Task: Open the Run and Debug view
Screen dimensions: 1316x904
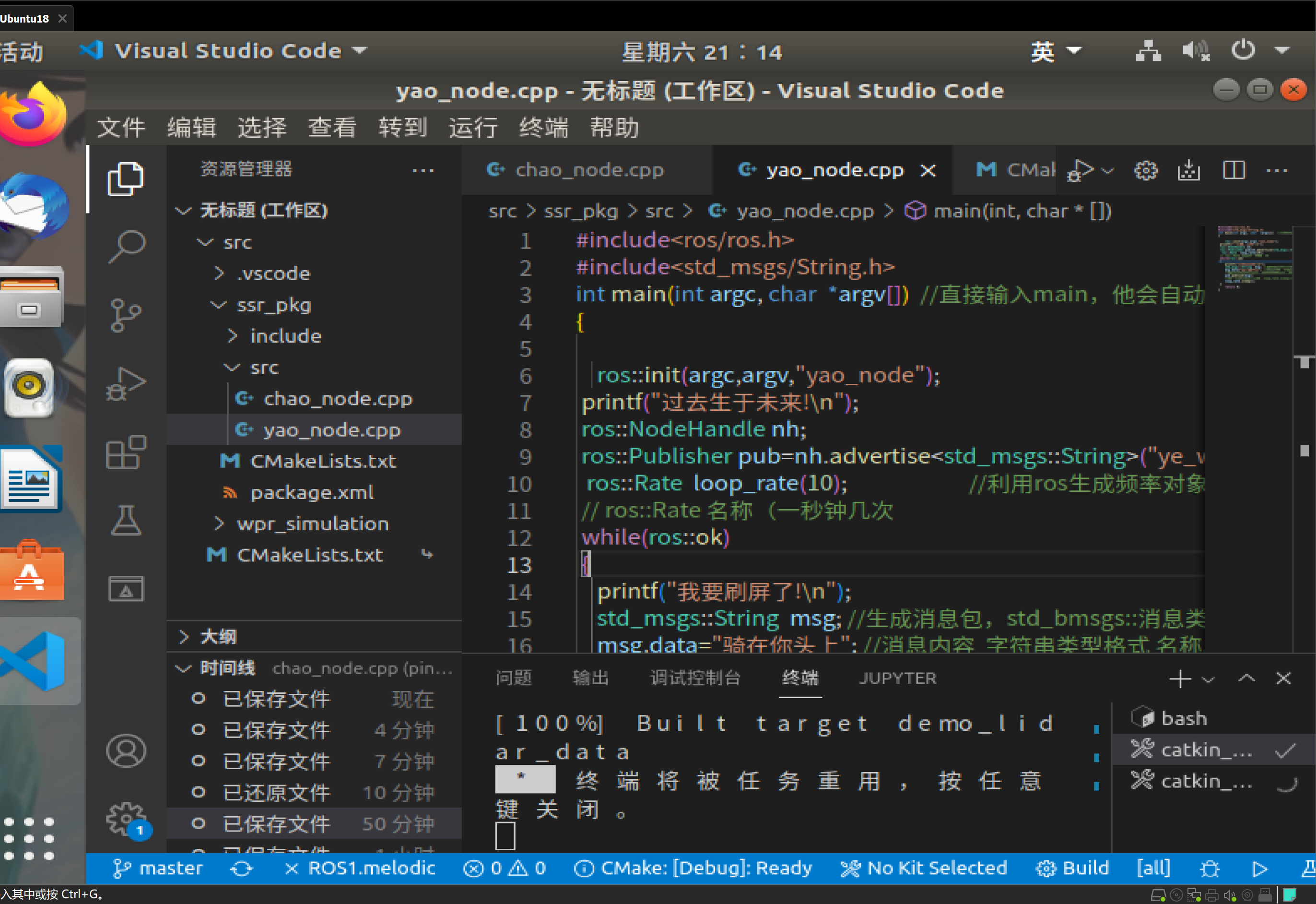Action: [x=126, y=384]
